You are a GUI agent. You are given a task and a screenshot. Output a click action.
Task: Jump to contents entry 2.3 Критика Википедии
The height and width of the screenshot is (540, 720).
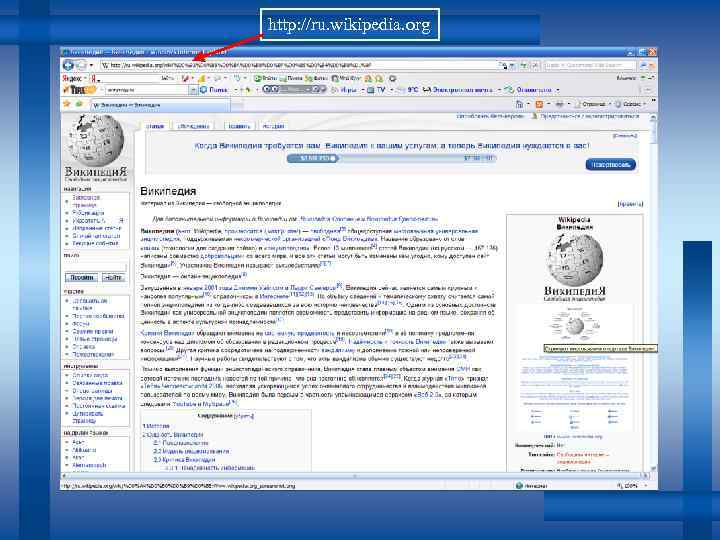(184, 459)
